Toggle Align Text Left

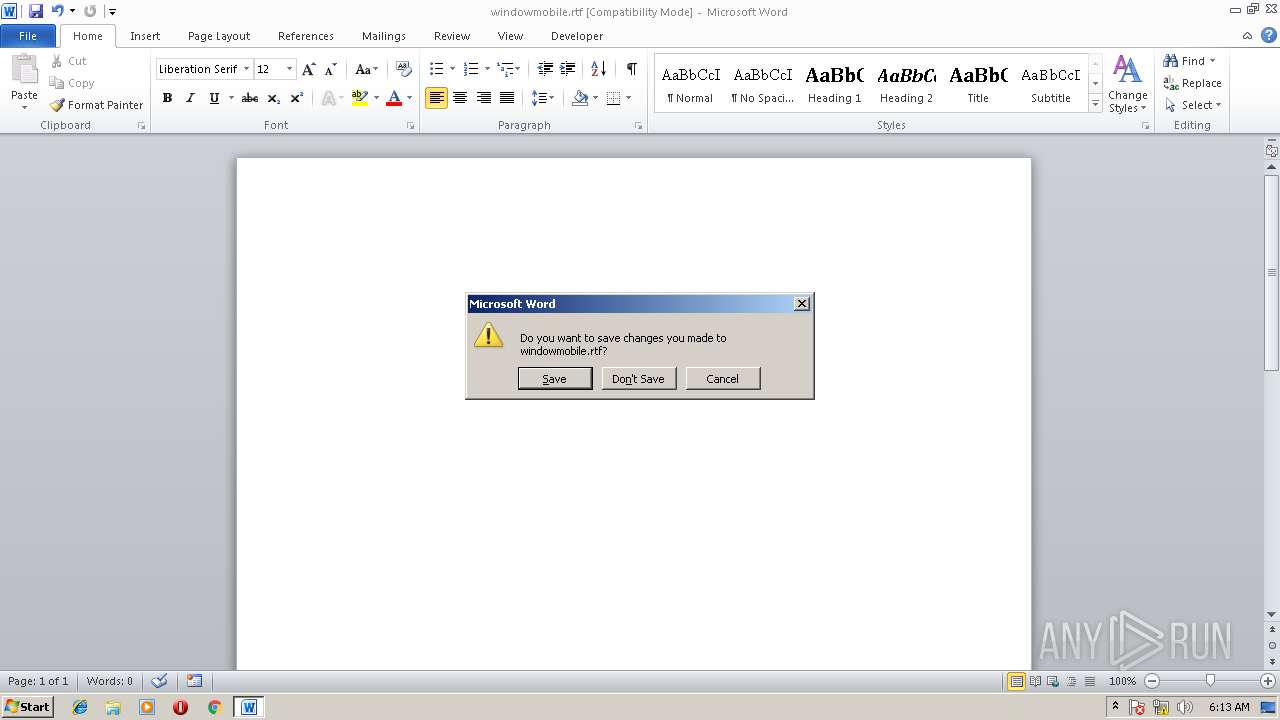pyautogui.click(x=436, y=98)
